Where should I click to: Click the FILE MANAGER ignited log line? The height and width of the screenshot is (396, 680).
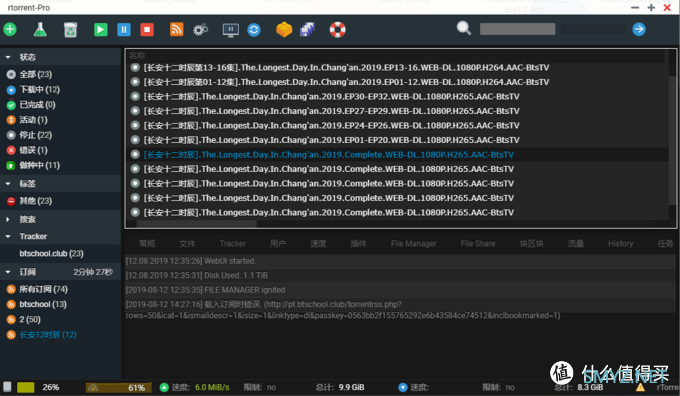[400, 290]
